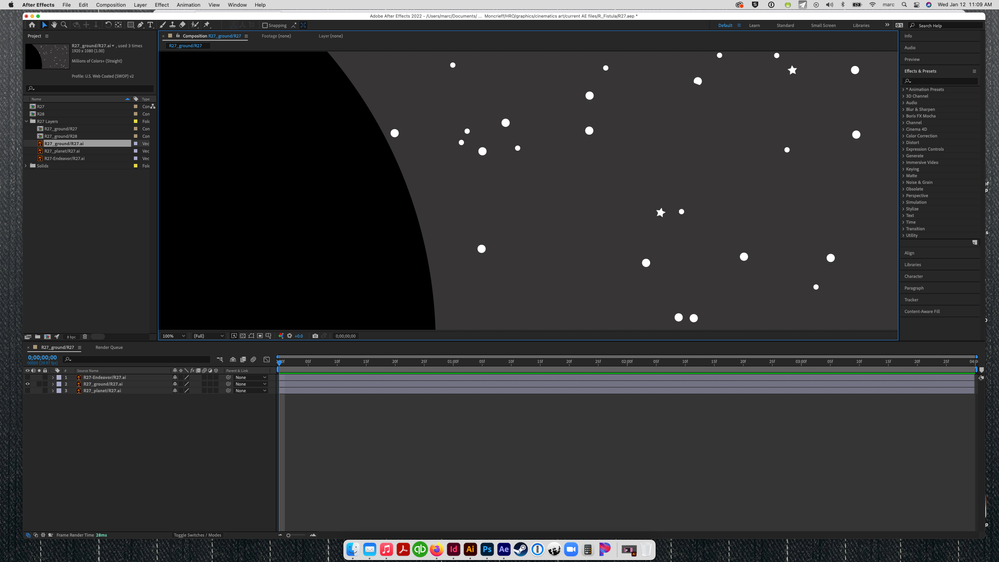Open the Effect menu
Screen dimensions: 999x562
point(162,4)
